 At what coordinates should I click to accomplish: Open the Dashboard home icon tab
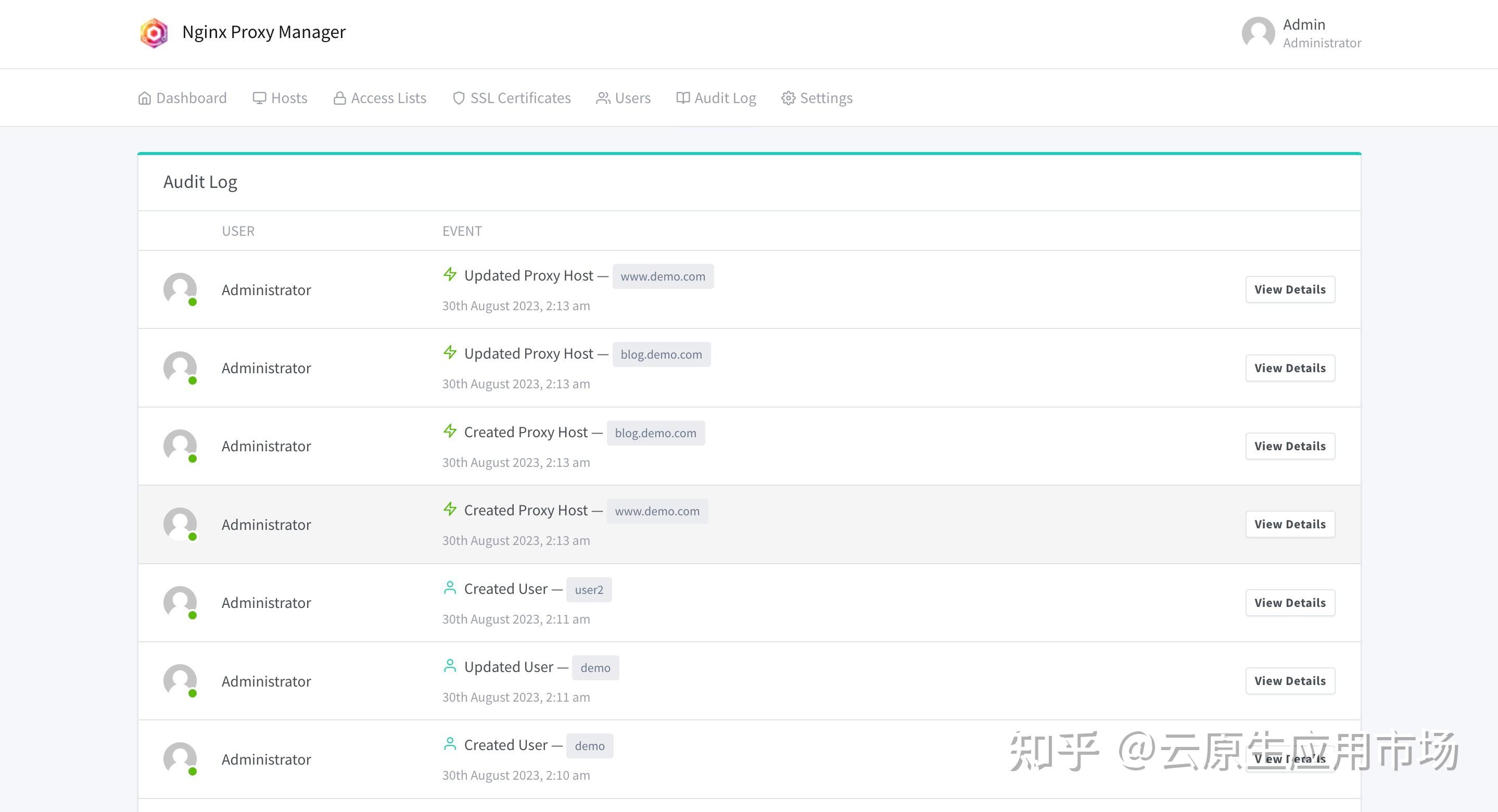(144, 98)
